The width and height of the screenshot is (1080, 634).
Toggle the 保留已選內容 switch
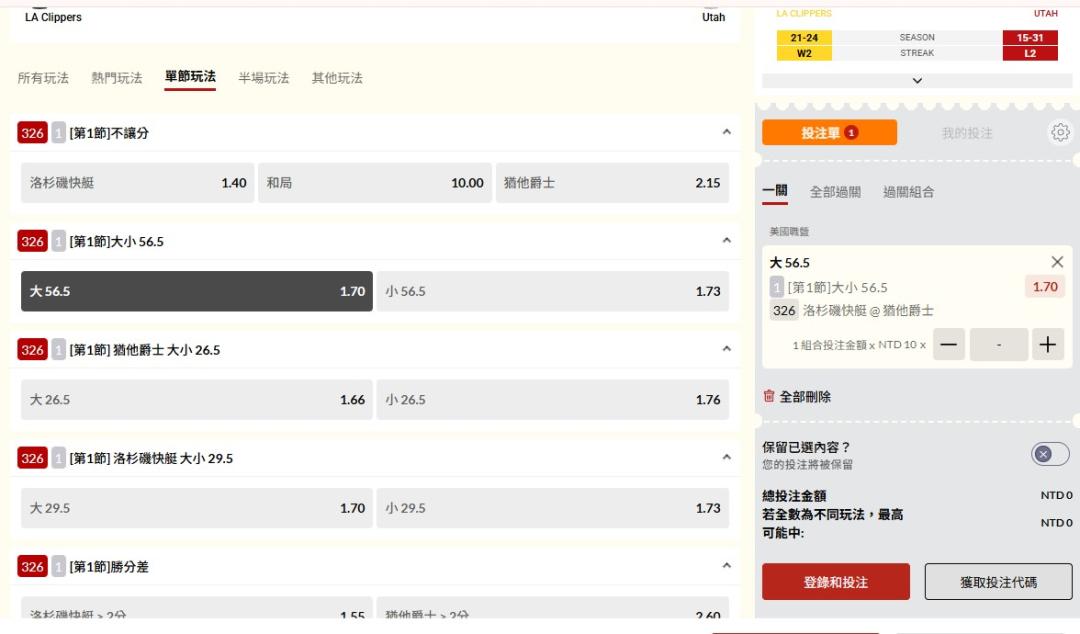point(1049,454)
